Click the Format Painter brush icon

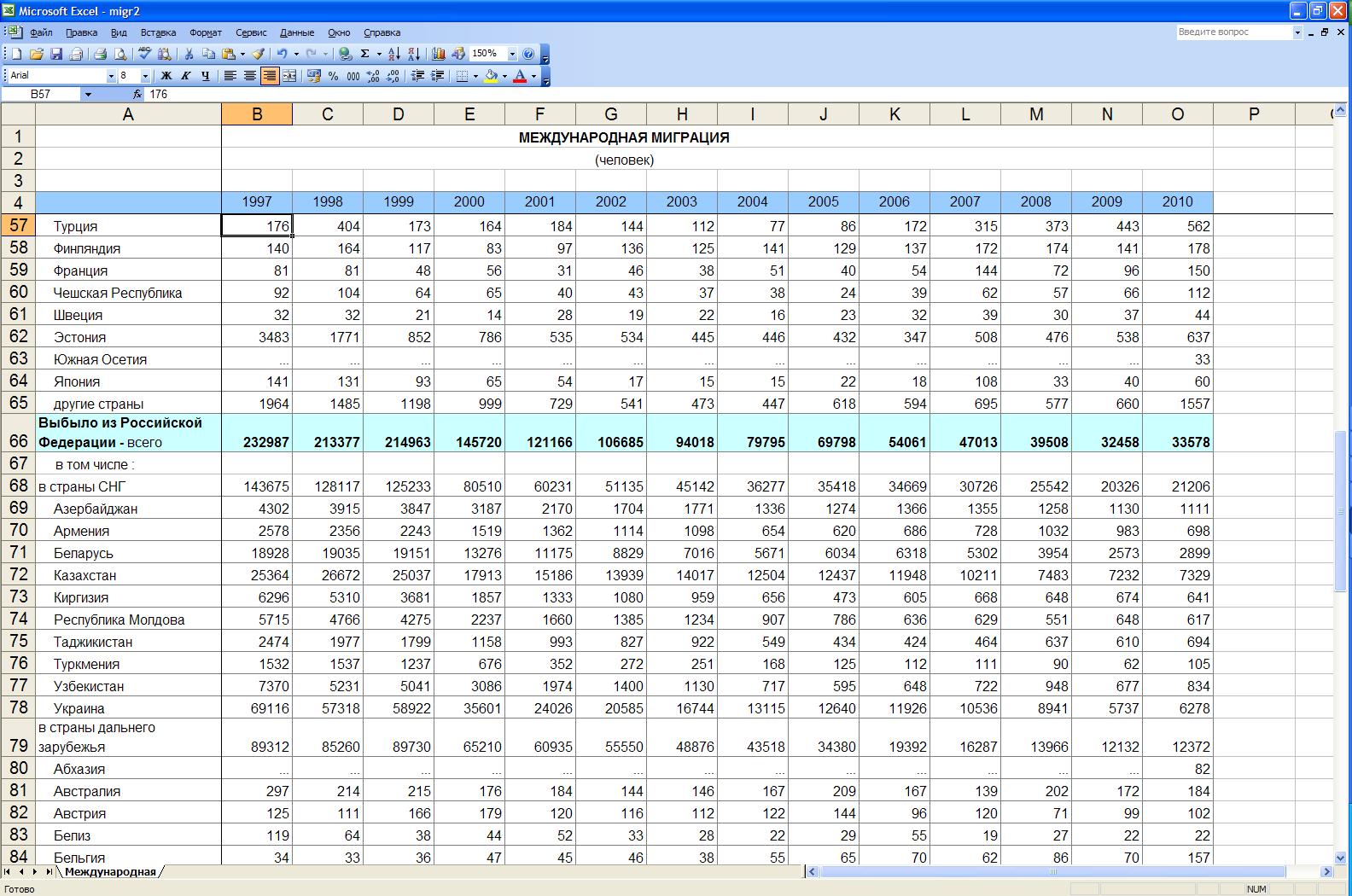pos(257,54)
